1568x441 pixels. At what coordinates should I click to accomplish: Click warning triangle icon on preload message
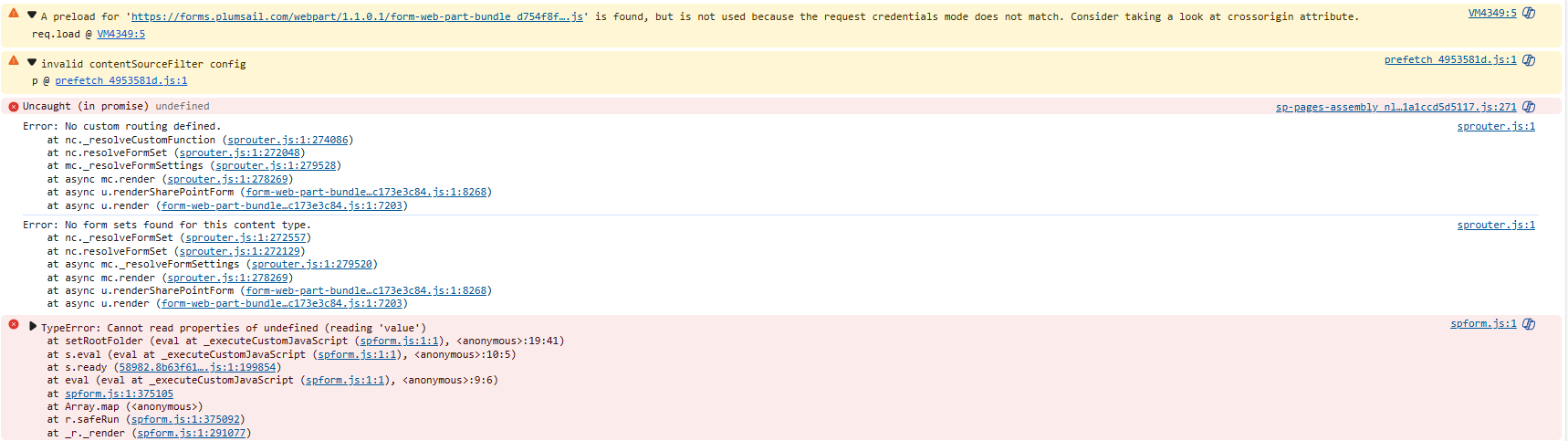(x=14, y=14)
